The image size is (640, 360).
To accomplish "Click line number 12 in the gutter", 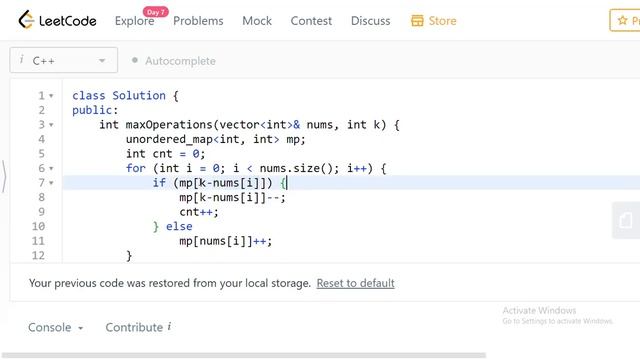I will click(38, 256).
